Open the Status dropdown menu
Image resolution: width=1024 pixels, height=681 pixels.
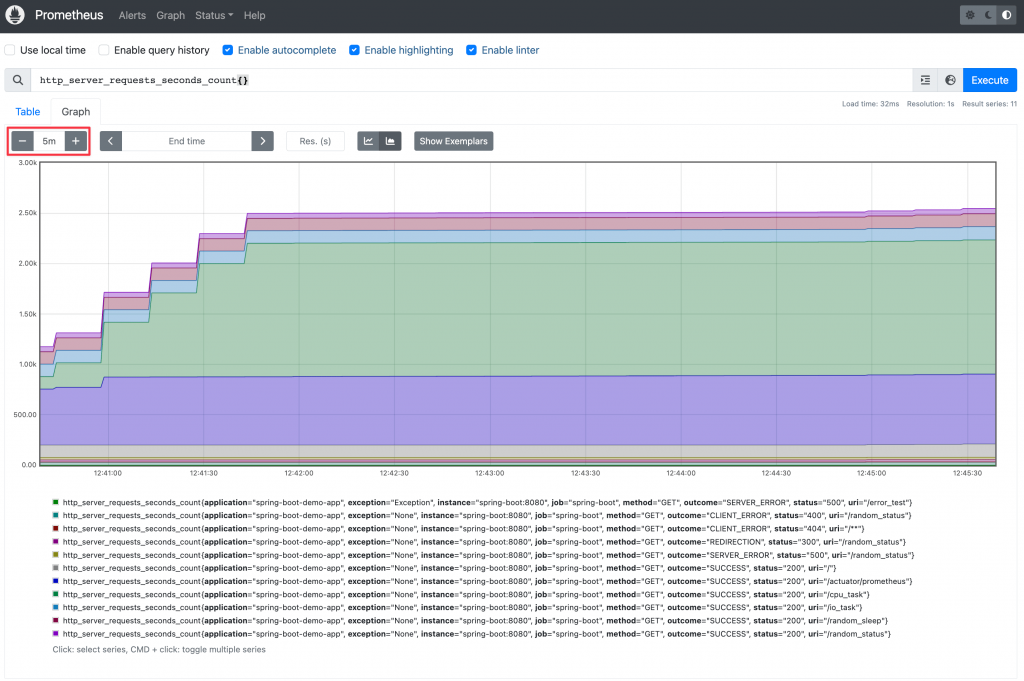point(214,15)
